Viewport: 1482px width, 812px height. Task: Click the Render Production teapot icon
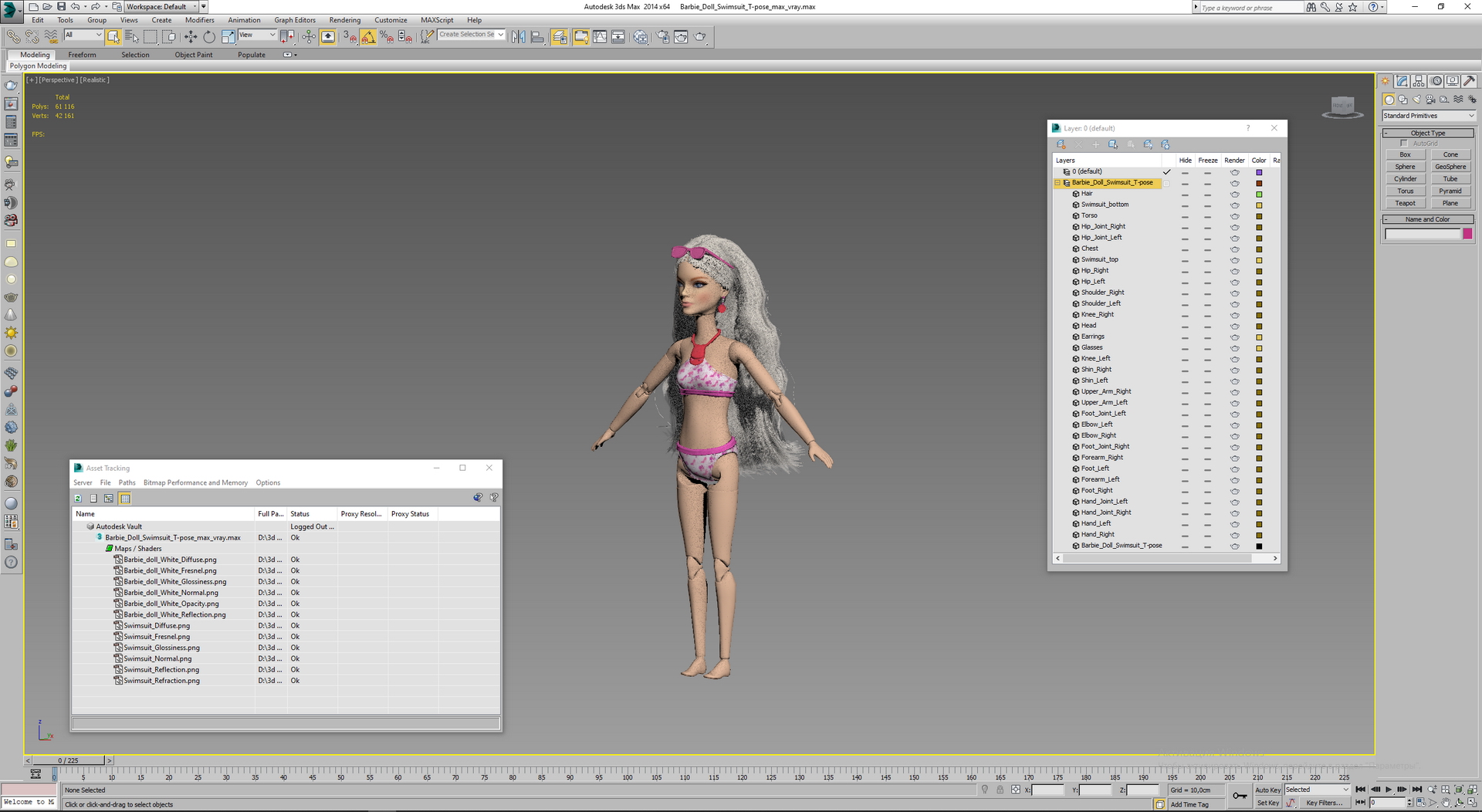coord(700,36)
